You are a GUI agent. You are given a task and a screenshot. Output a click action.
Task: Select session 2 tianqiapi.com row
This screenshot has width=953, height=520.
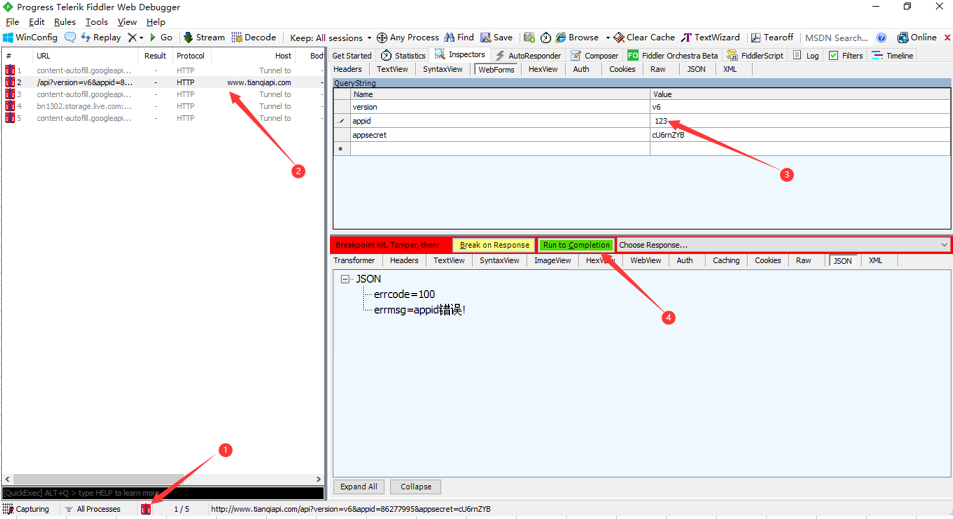coord(163,82)
